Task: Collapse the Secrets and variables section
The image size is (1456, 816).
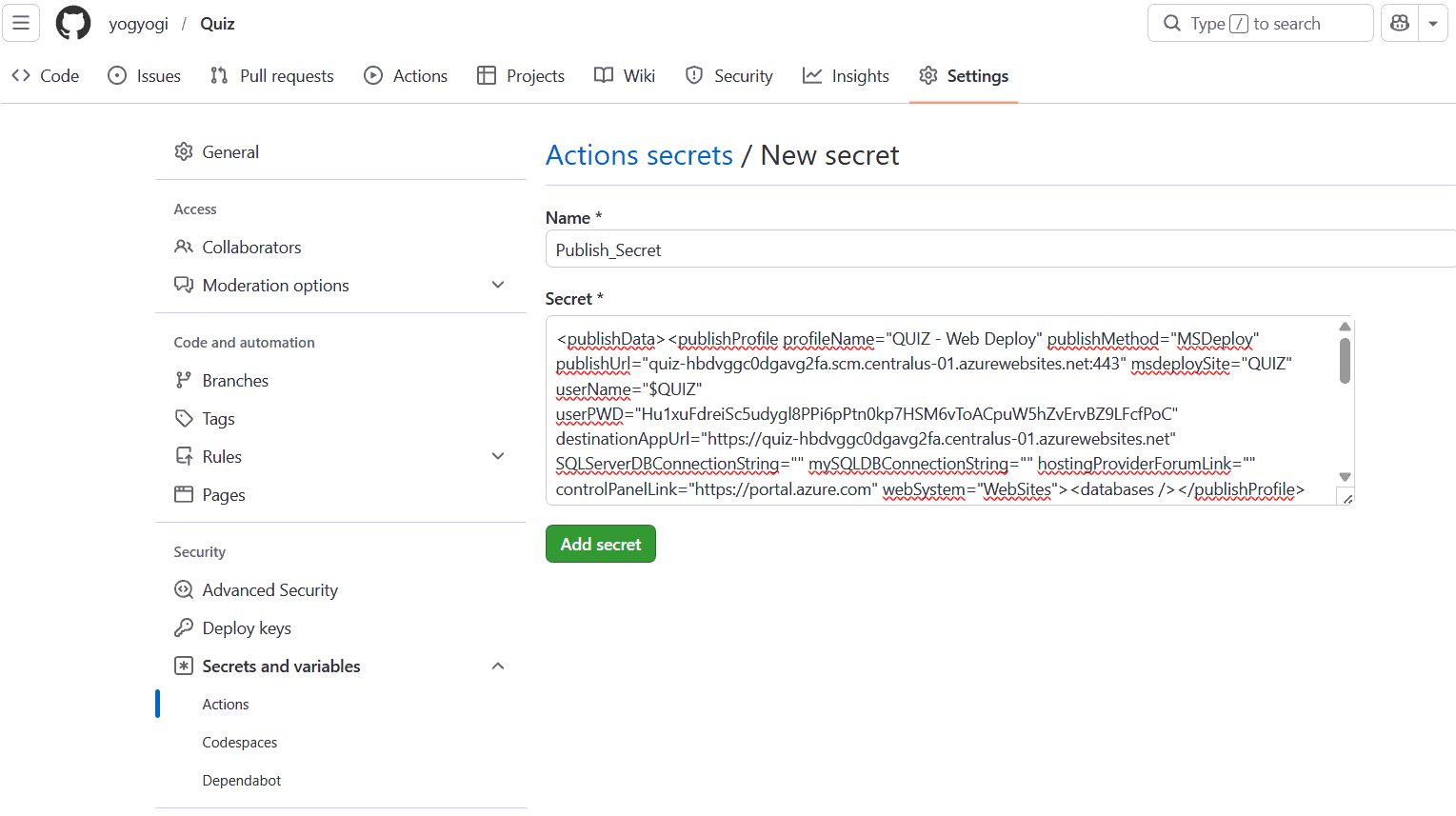Action: [x=498, y=666]
